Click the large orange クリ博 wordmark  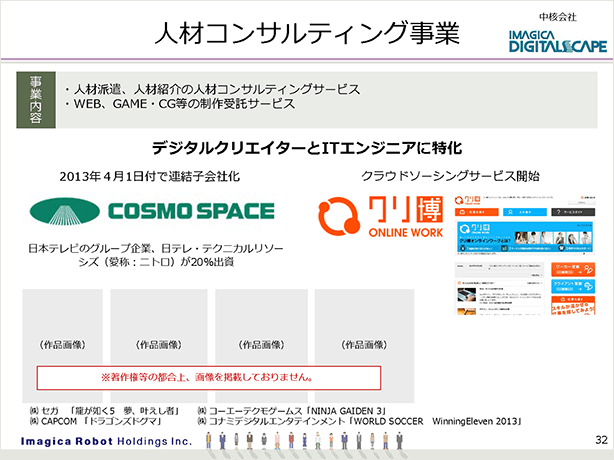pyautogui.click(x=406, y=211)
